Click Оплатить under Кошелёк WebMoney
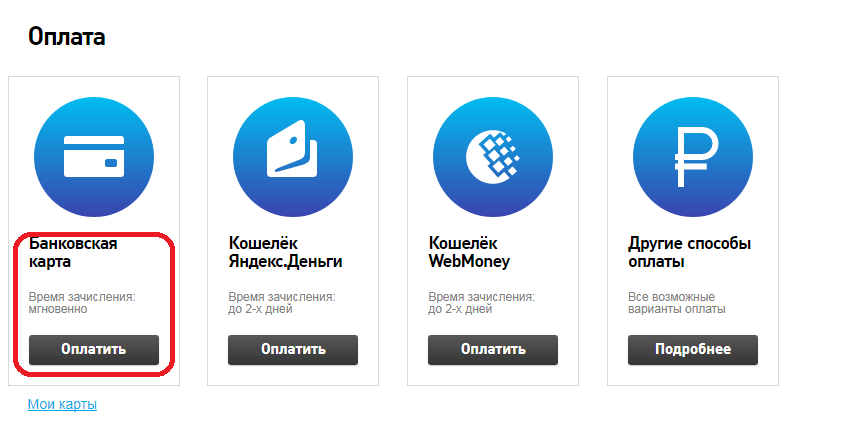The width and height of the screenshot is (852, 421). pos(493,350)
